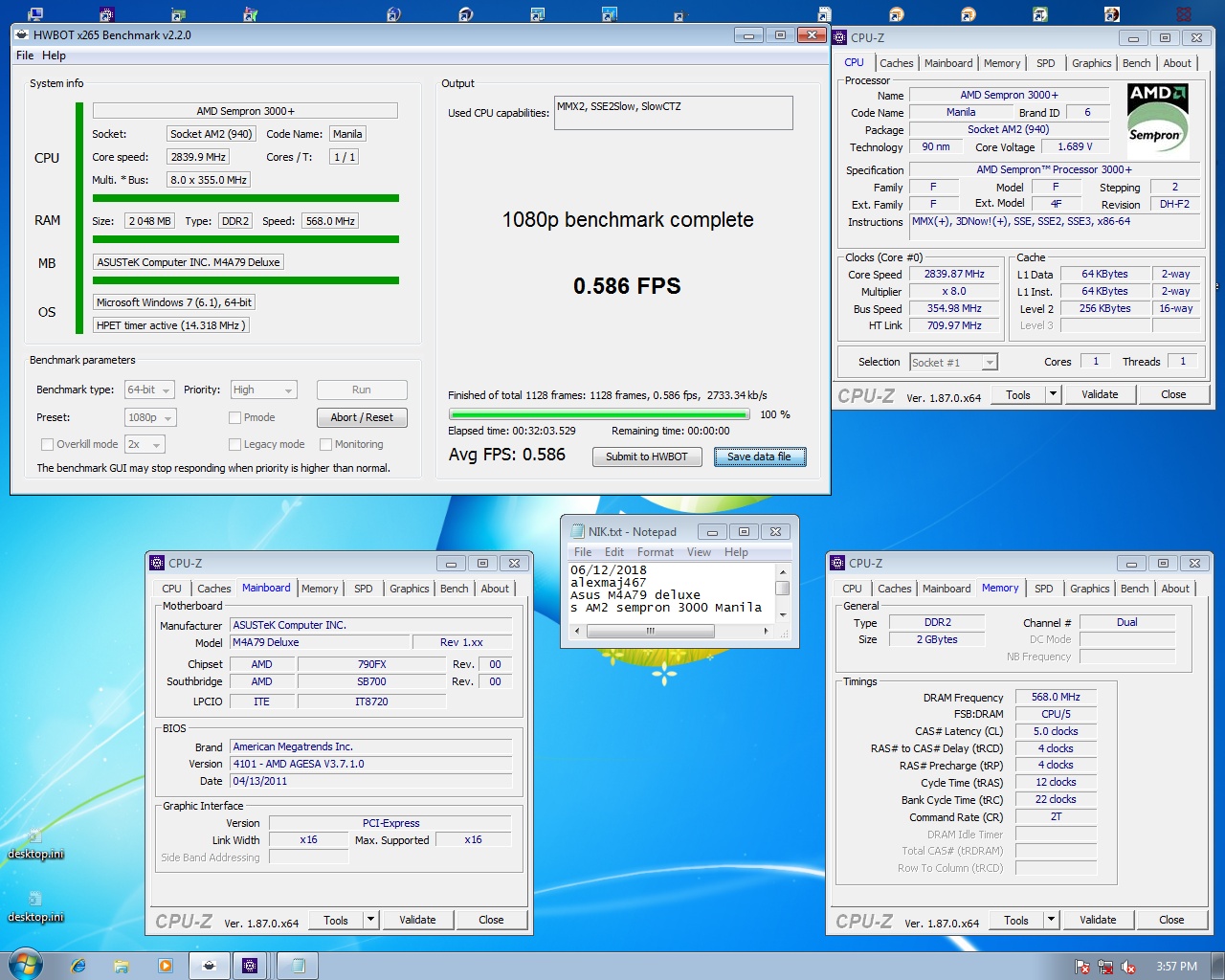Open Edit menu in Notepad
1225x980 pixels.
tap(614, 552)
